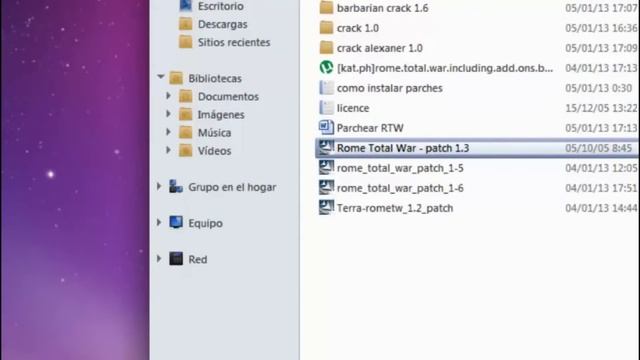This screenshot has height=360, width=640.
Task: Click the date 05/10/05 8:45
Action: [598, 148]
